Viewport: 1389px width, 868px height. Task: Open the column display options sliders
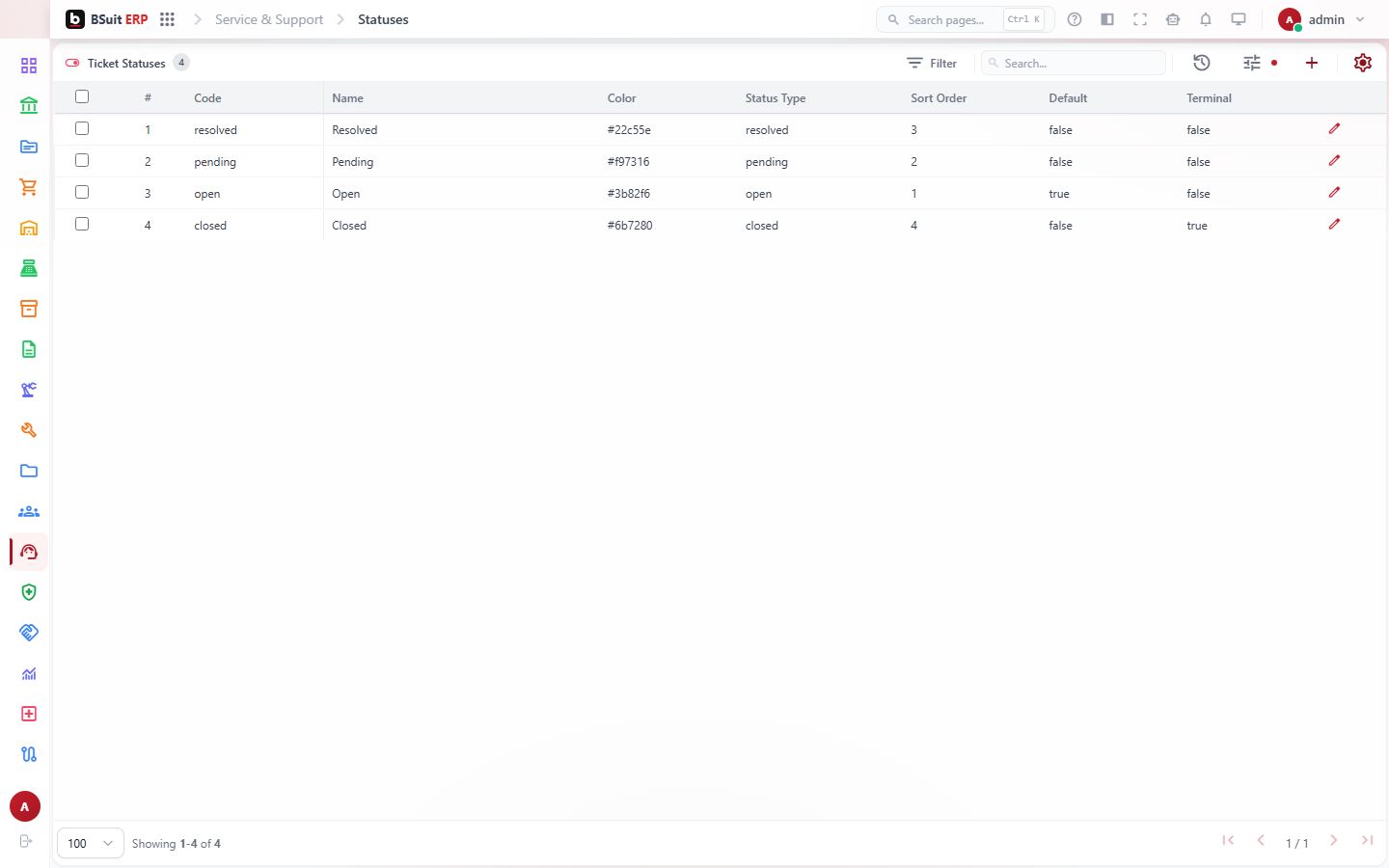1252,63
